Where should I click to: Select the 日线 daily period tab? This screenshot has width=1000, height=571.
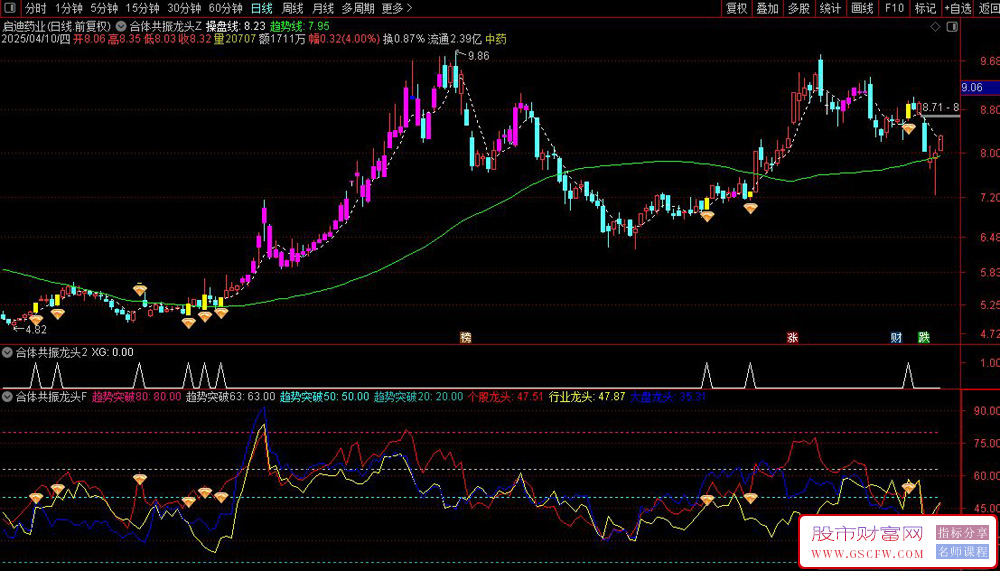261,8
